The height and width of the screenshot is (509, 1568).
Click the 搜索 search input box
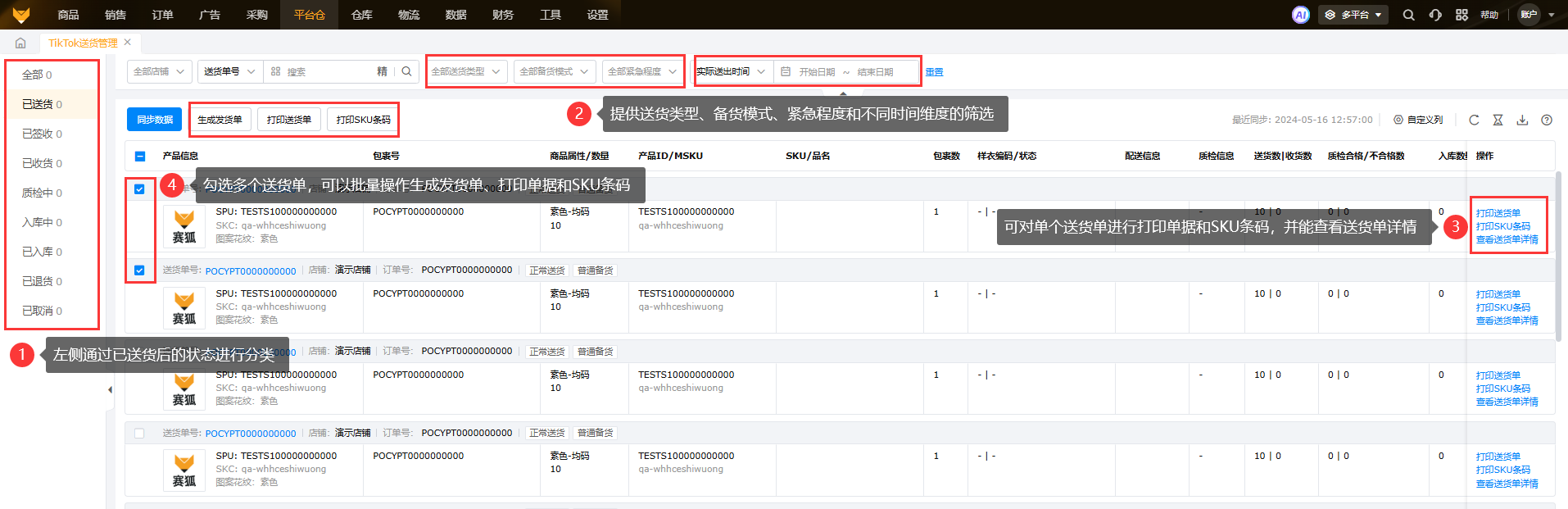coord(328,72)
